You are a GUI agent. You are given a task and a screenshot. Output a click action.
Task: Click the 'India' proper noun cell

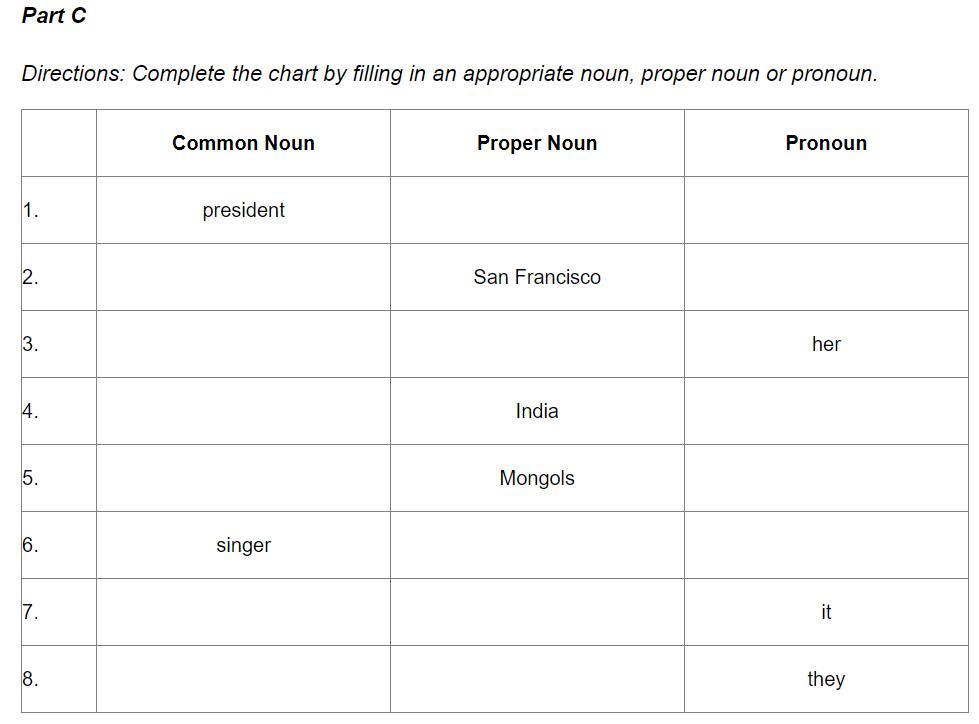pyautogui.click(x=537, y=411)
